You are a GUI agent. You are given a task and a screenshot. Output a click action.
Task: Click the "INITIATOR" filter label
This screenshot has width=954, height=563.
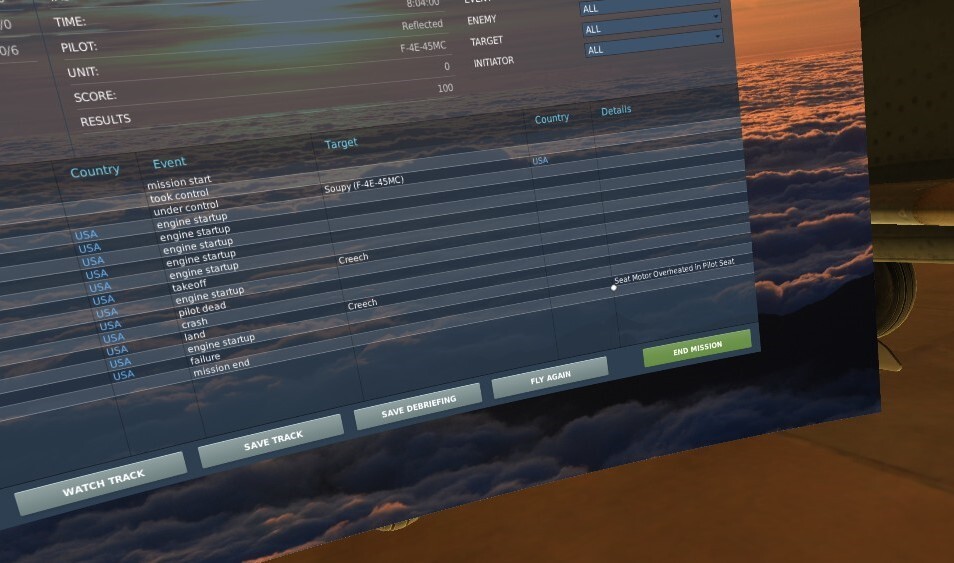pos(493,61)
